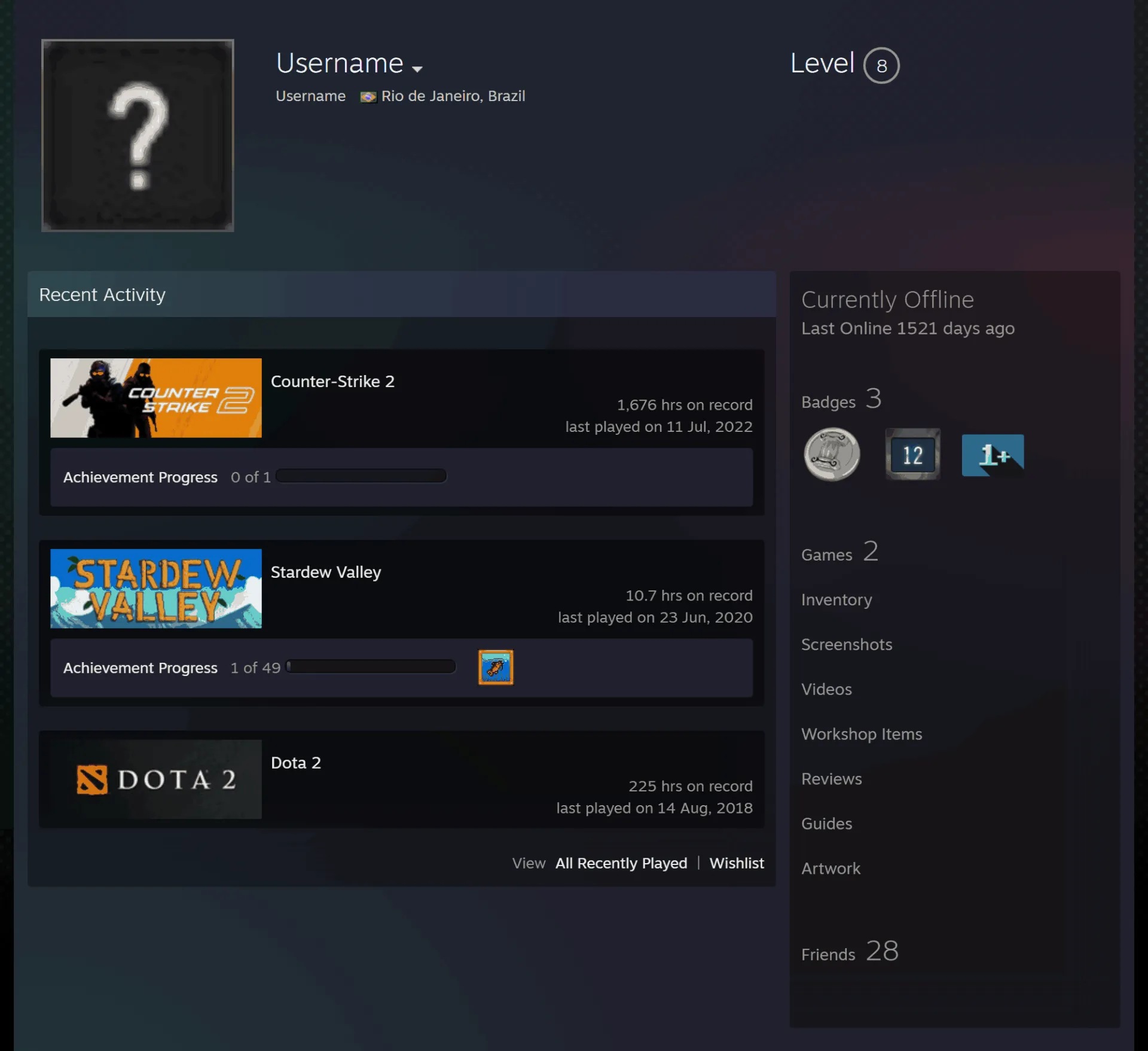
Task: Open the Inventory link
Action: [836, 599]
